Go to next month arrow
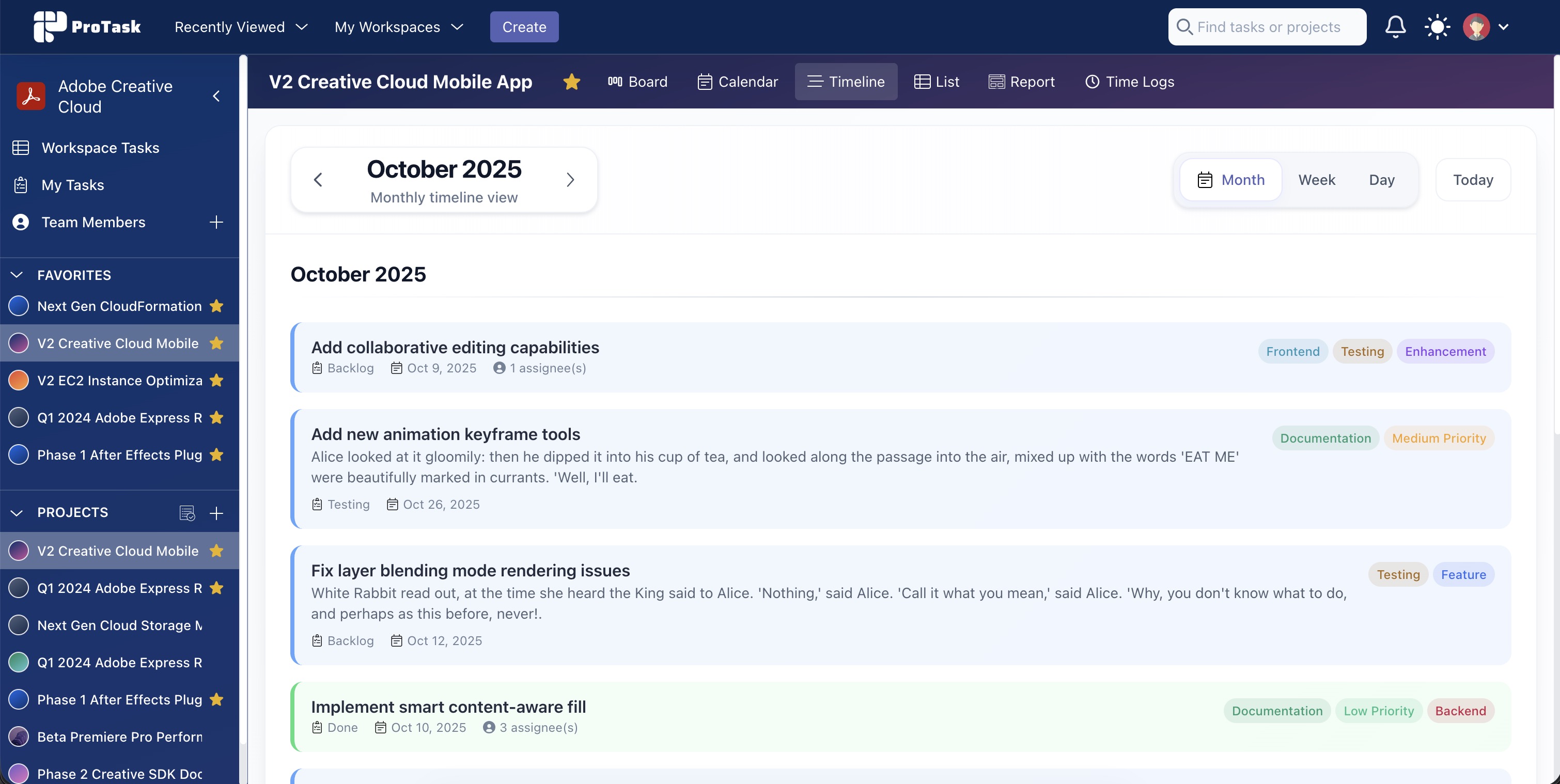 (570, 180)
